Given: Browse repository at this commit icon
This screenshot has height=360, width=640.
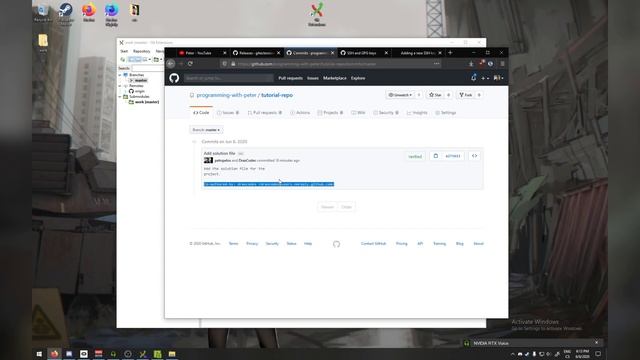Looking at the screenshot, I should click(474, 156).
